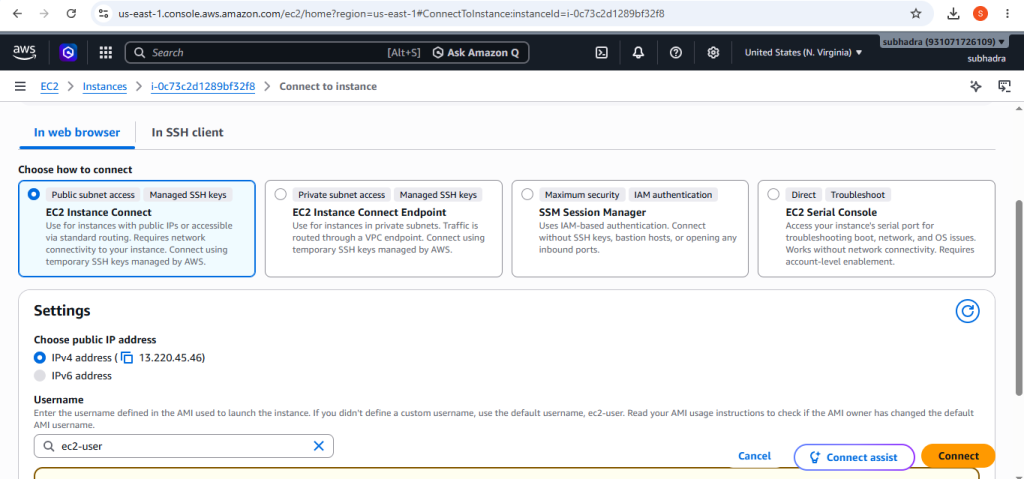Image resolution: width=1024 pixels, height=479 pixels.
Task: Open CloudShell terminal icon
Action: pos(602,52)
